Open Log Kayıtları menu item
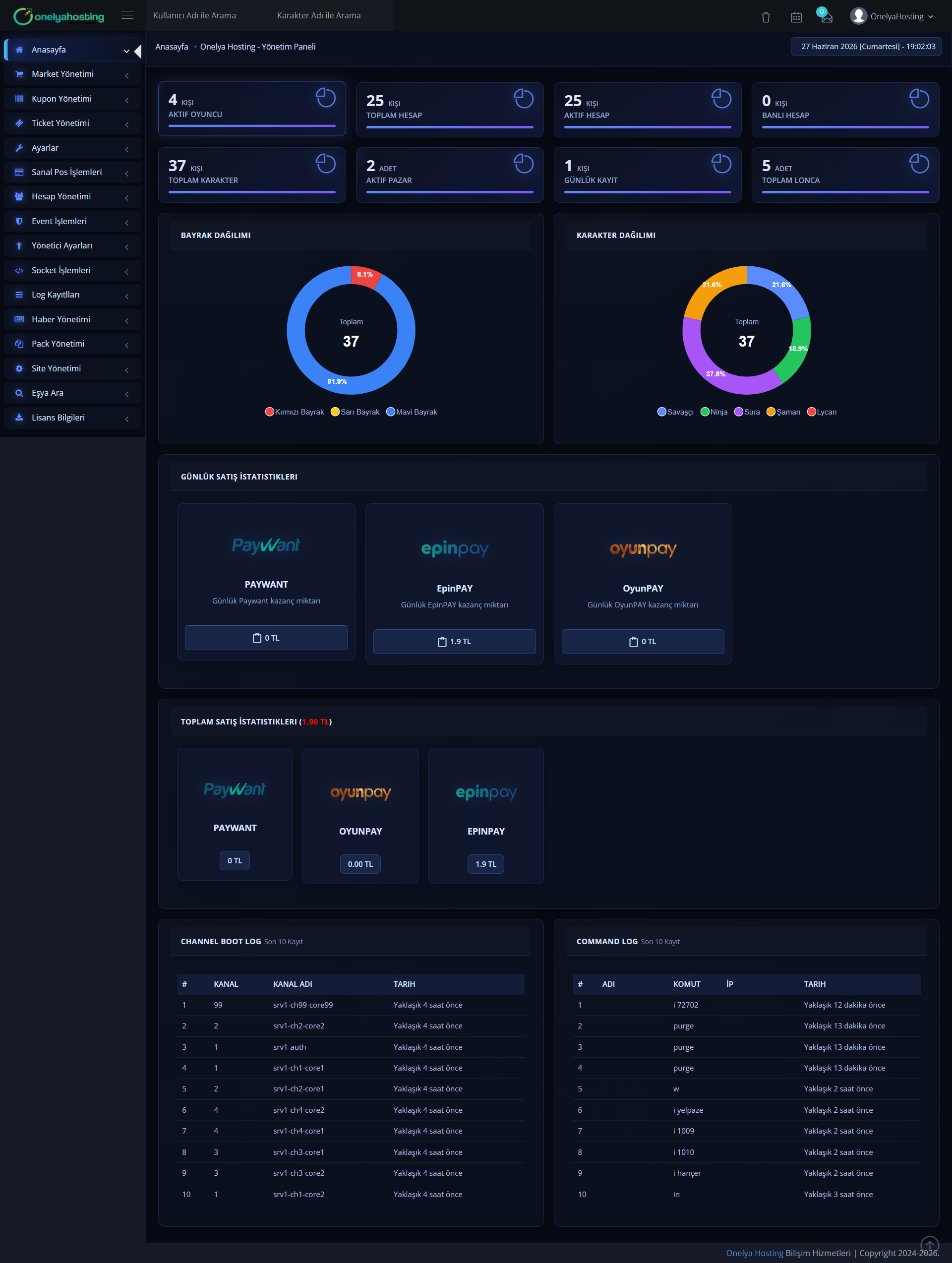 (72, 295)
